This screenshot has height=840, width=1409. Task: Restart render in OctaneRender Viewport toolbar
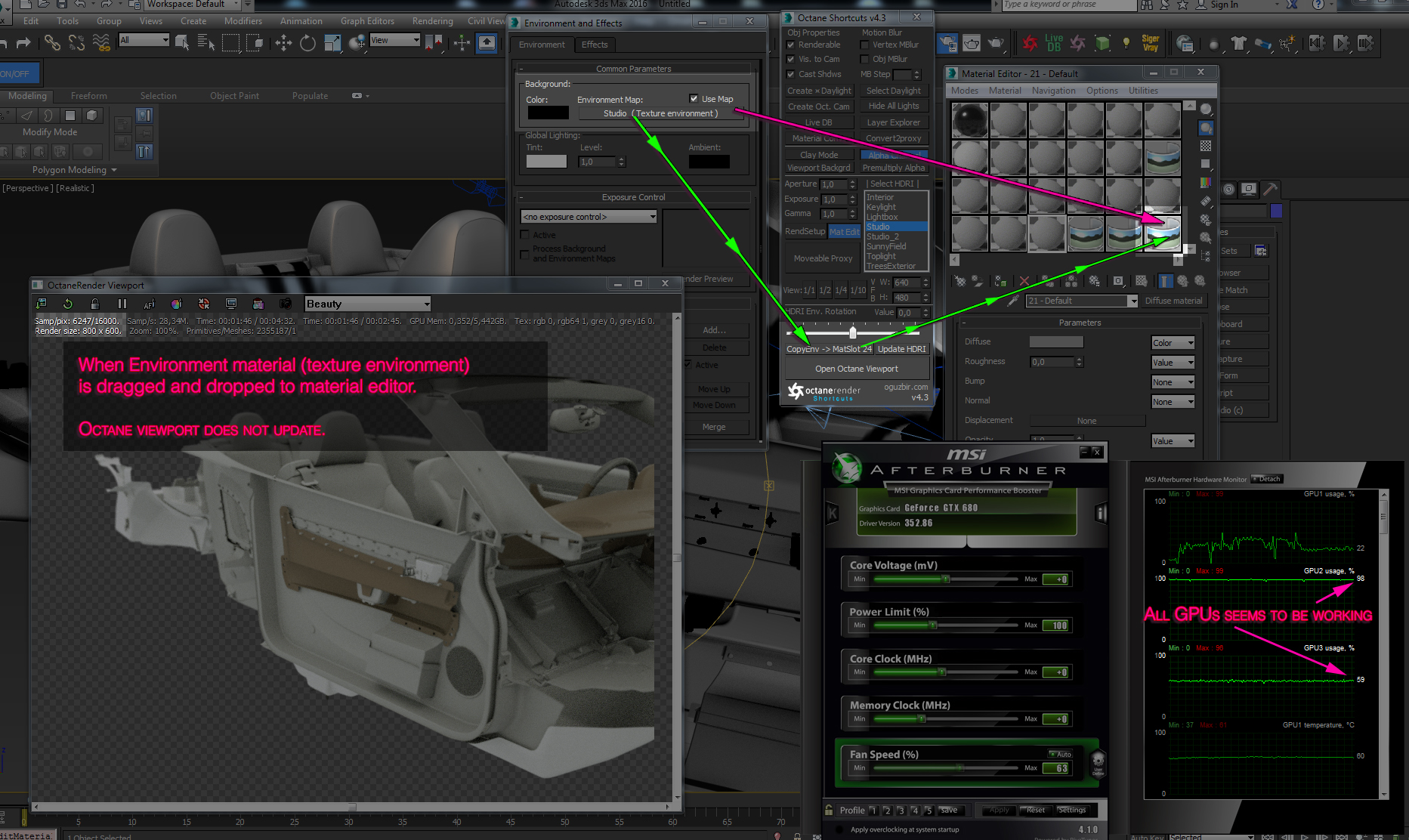68,304
